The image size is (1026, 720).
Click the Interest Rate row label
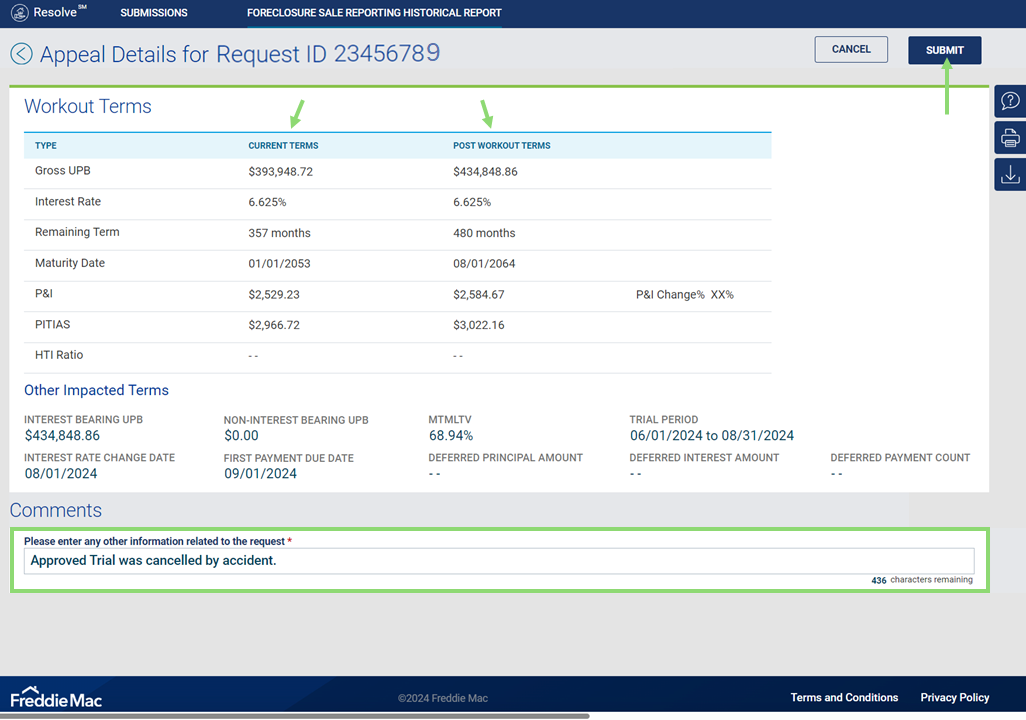(68, 202)
